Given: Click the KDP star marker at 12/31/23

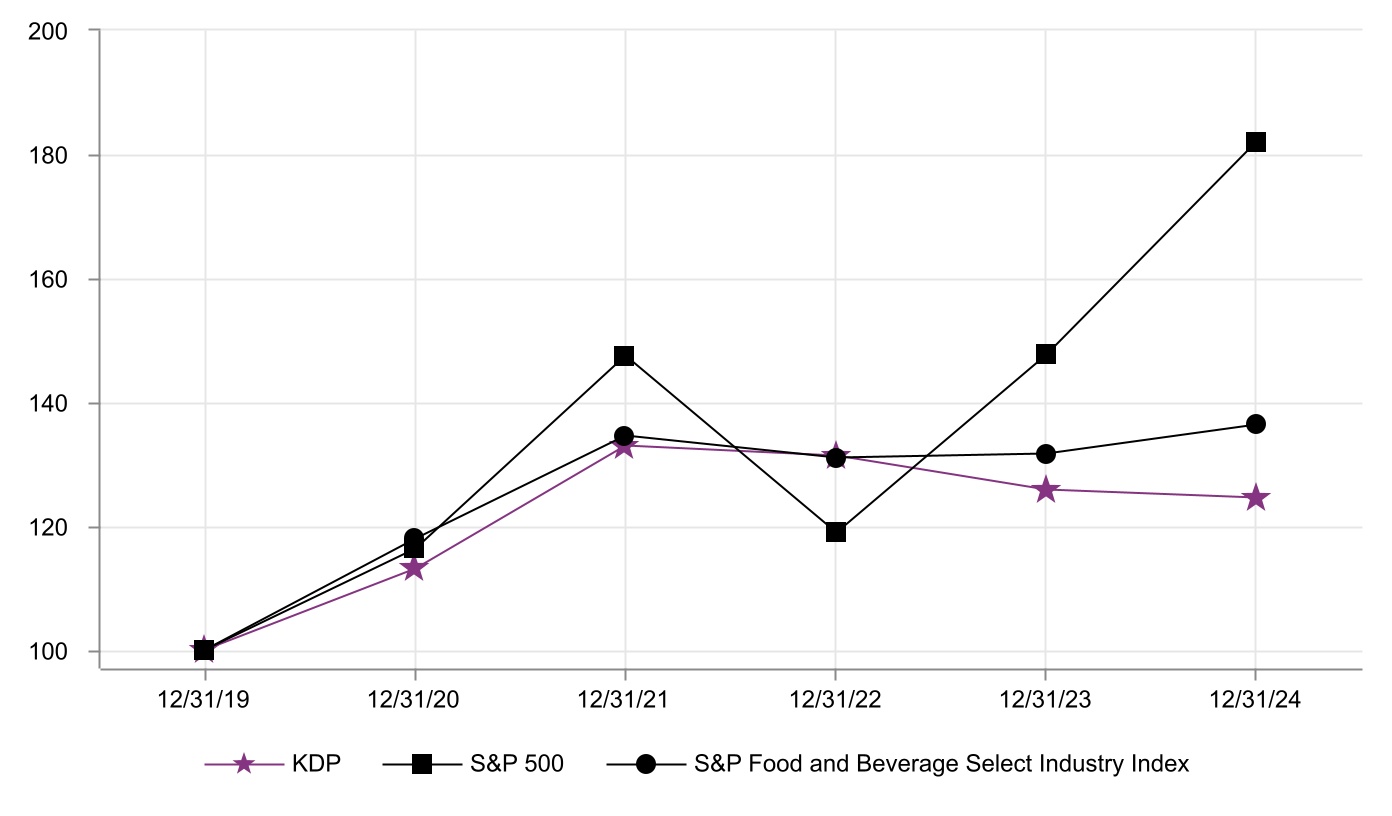Looking at the screenshot, I should (x=1046, y=490).
